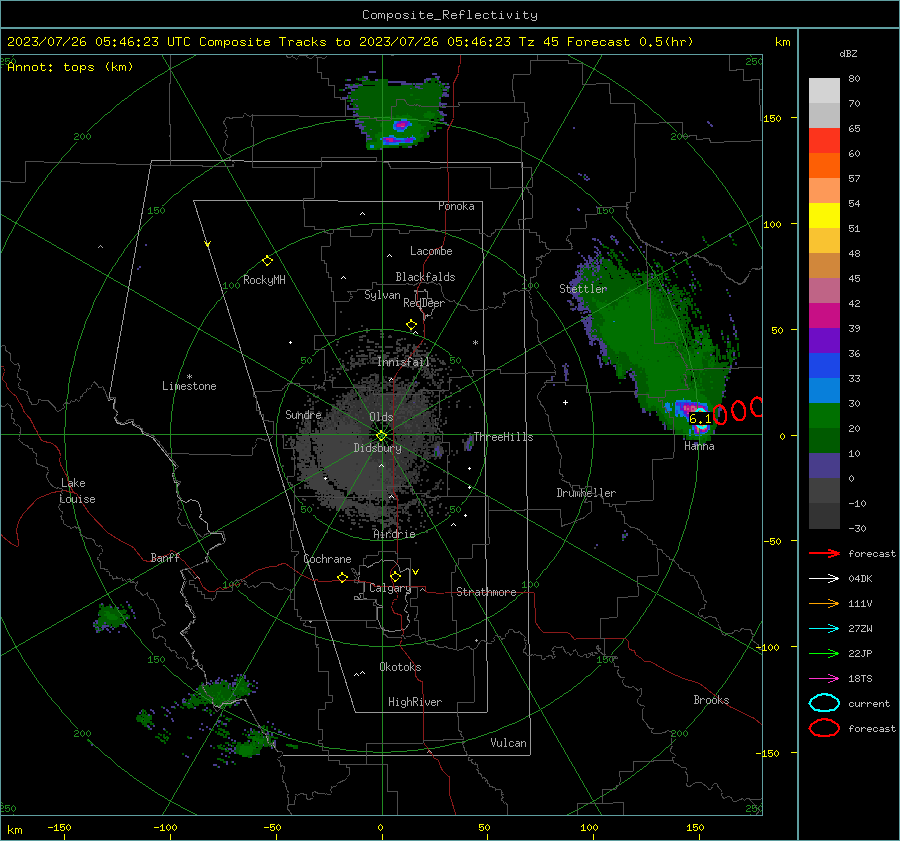This screenshot has width=900, height=841.
Task: Click the orange 57–60 dBZ color swatch
Action: (x=824, y=166)
